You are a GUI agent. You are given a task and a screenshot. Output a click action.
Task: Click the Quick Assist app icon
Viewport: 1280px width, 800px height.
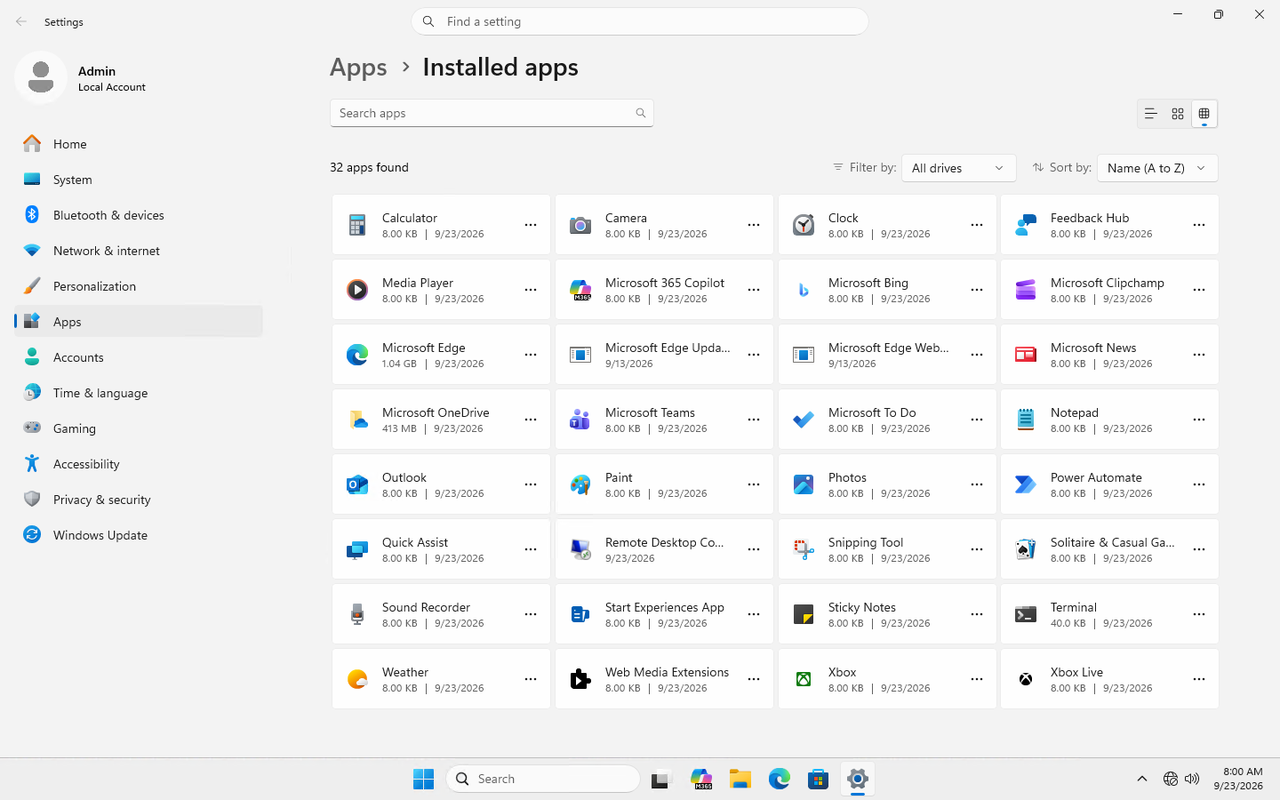coord(357,550)
